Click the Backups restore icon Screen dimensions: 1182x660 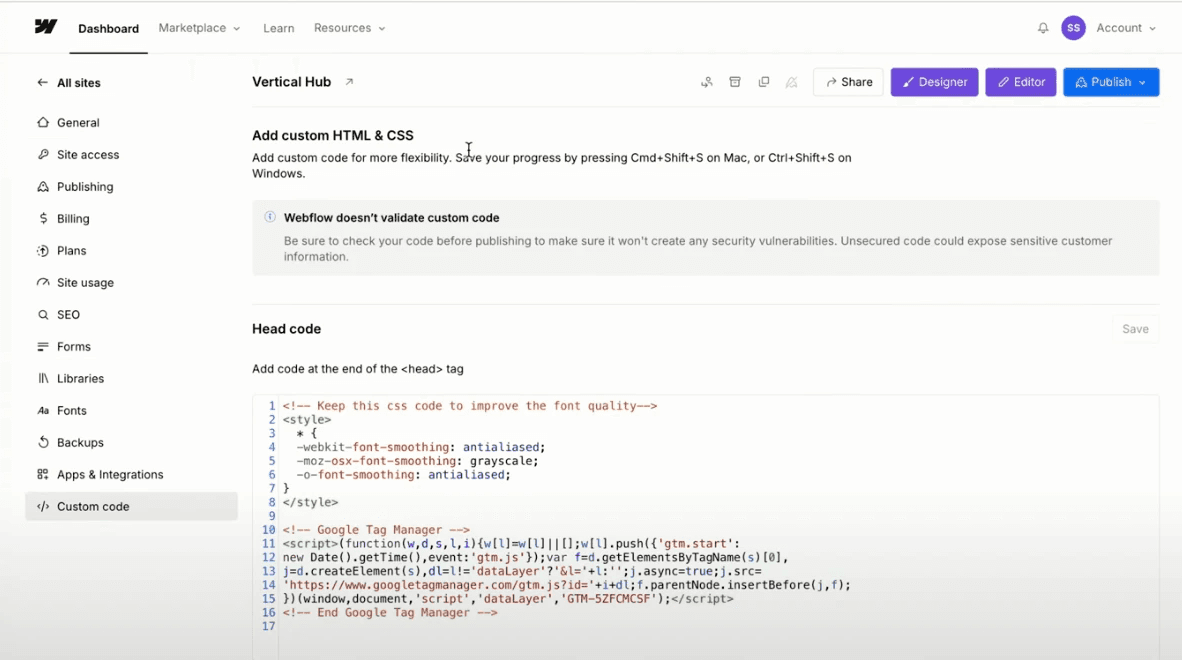pos(43,442)
